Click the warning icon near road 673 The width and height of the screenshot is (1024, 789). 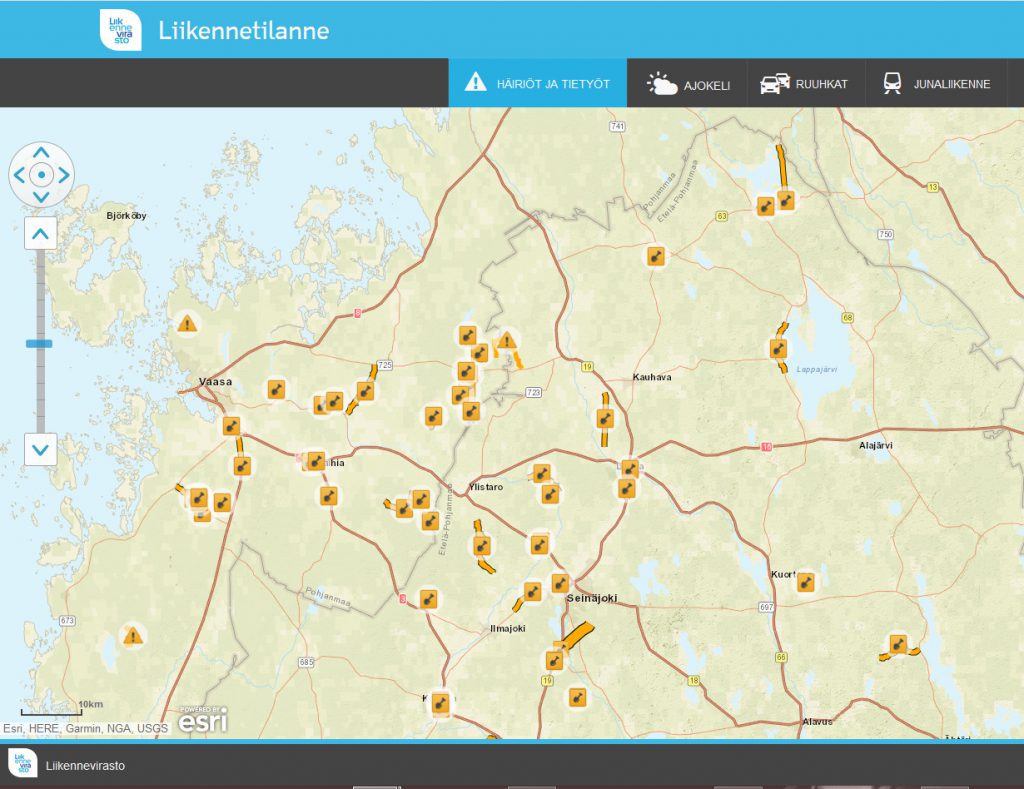[x=132, y=635]
